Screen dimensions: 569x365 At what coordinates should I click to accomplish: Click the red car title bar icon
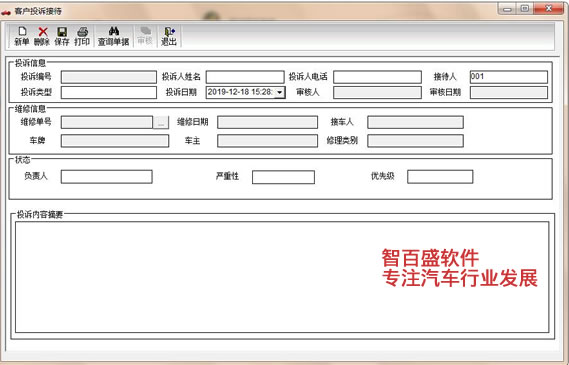point(6,12)
